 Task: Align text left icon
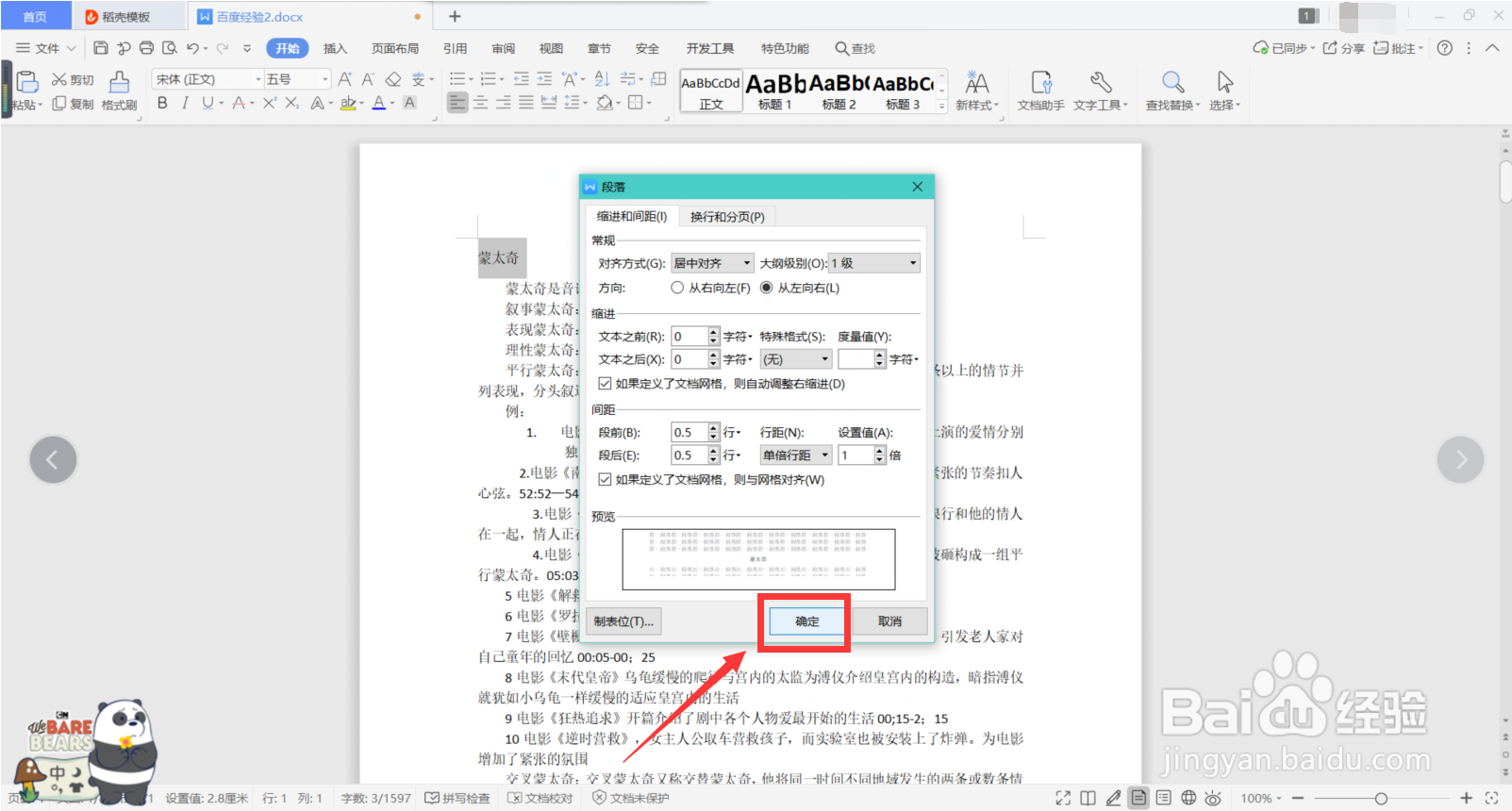click(457, 103)
